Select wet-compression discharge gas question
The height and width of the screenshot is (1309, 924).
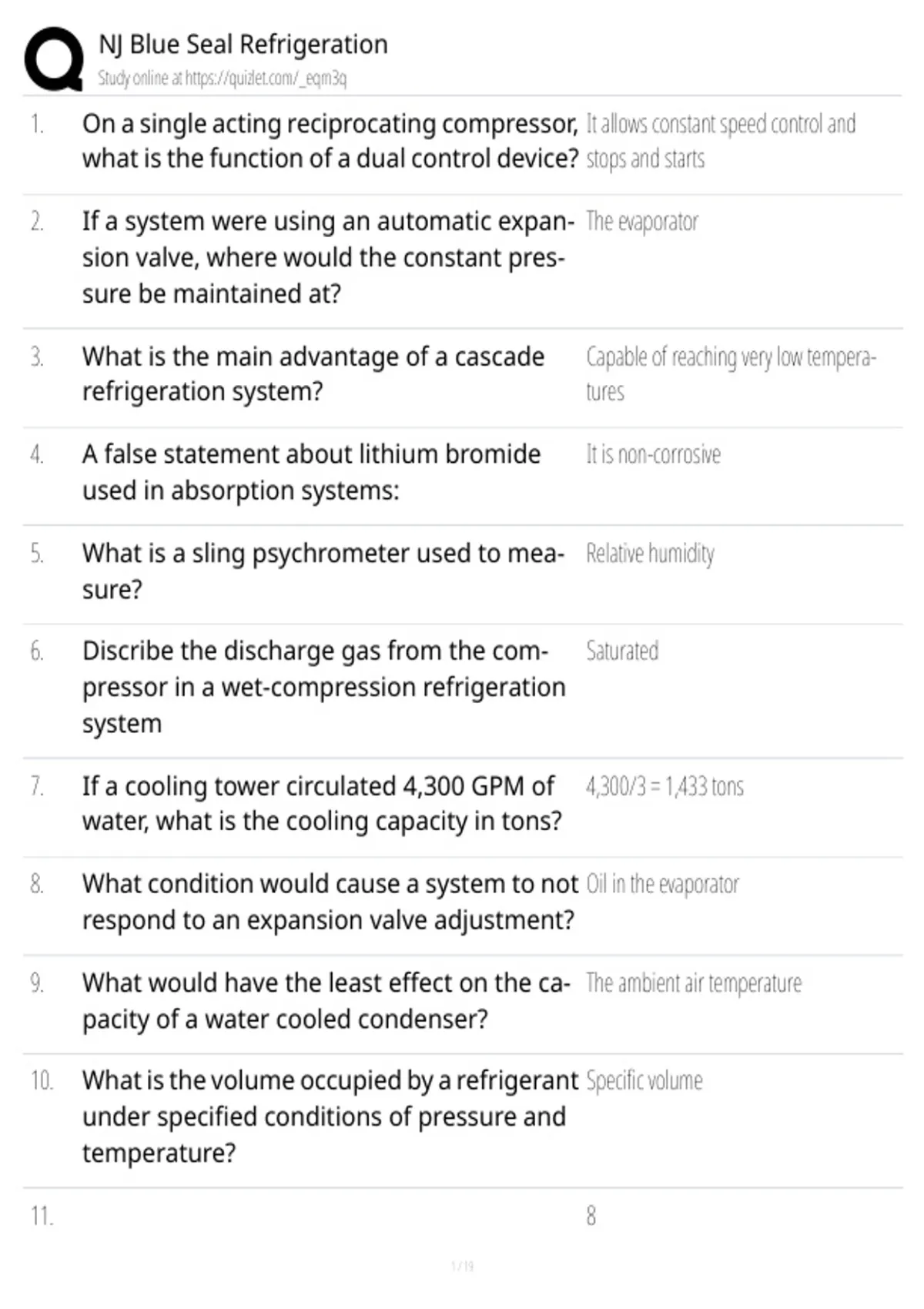[x=324, y=687]
